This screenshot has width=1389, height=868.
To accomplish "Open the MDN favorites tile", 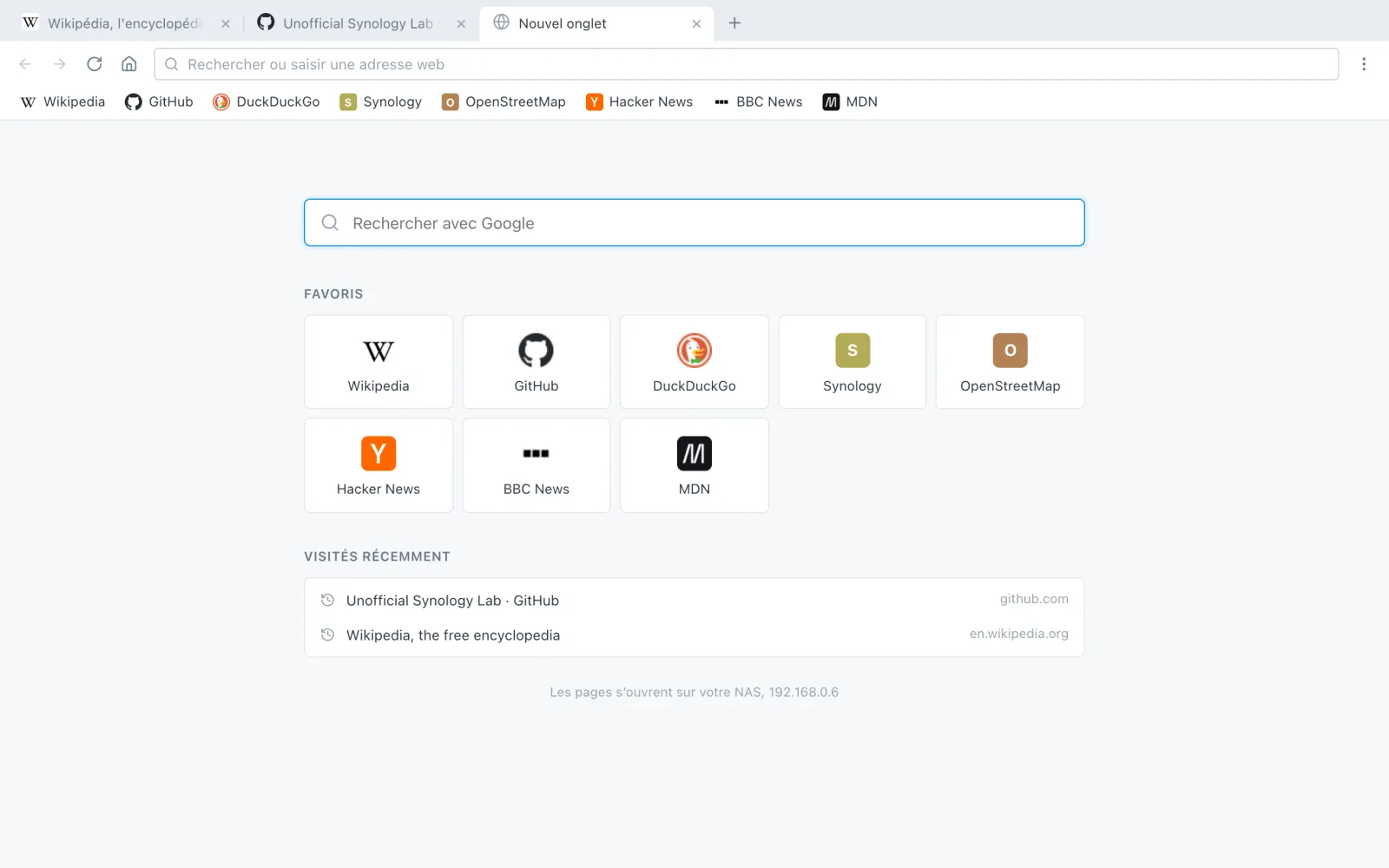I will (x=694, y=465).
